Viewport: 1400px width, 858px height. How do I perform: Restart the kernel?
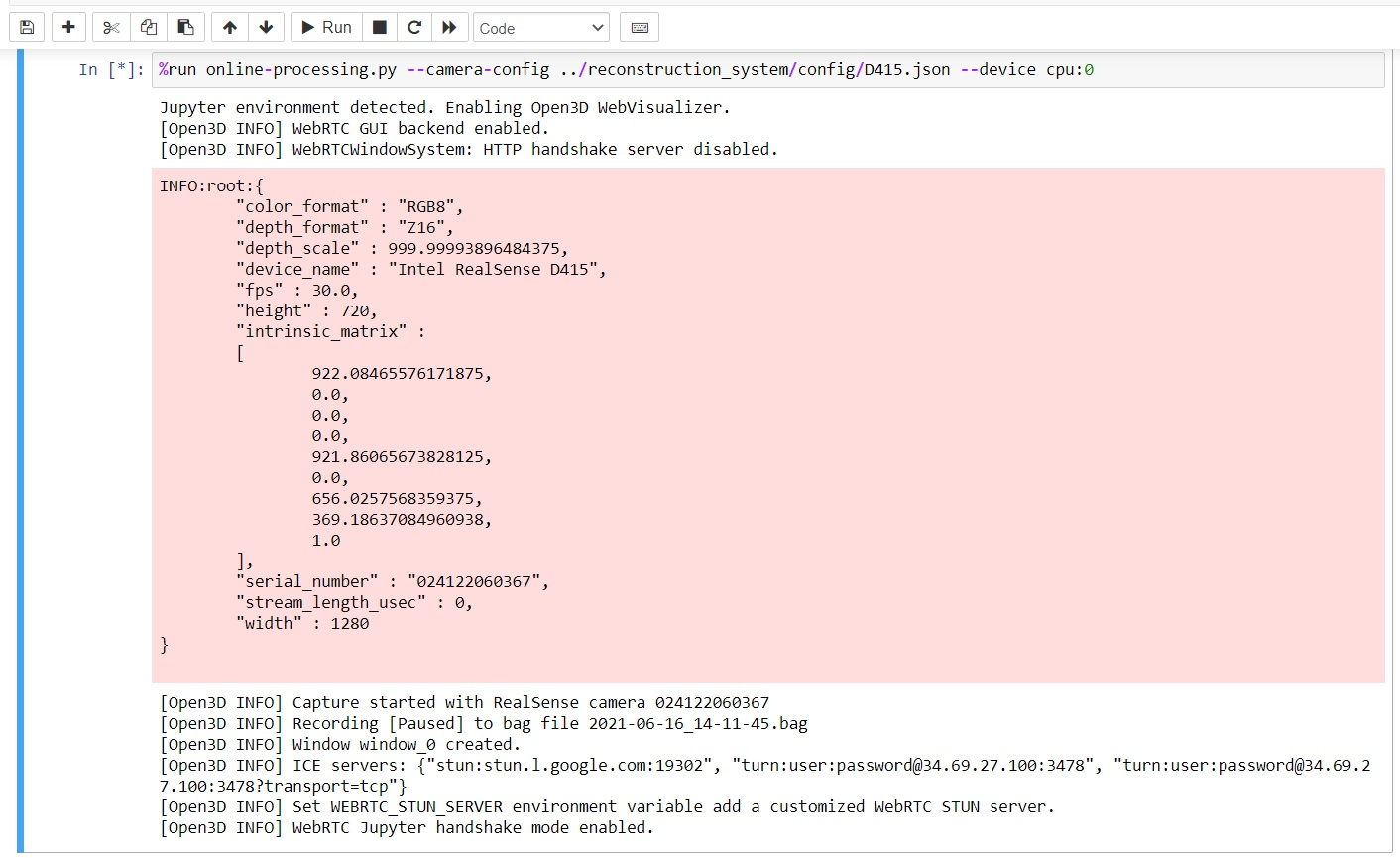(414, 27)
